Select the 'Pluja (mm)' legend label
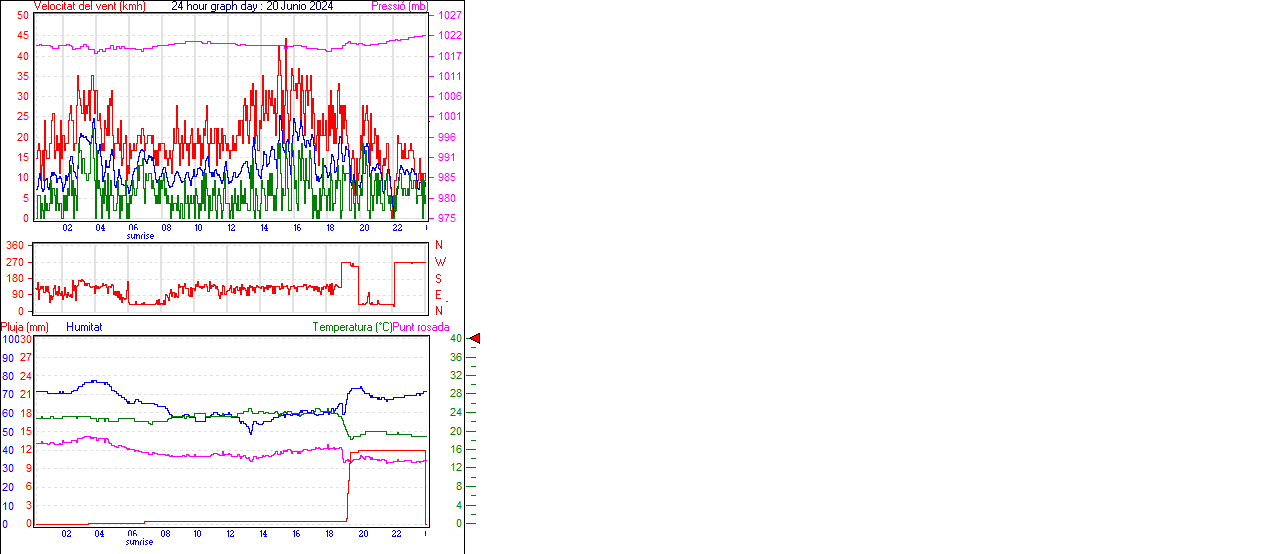This screenshot has width=1280, height=554. (x=25, y=327)
